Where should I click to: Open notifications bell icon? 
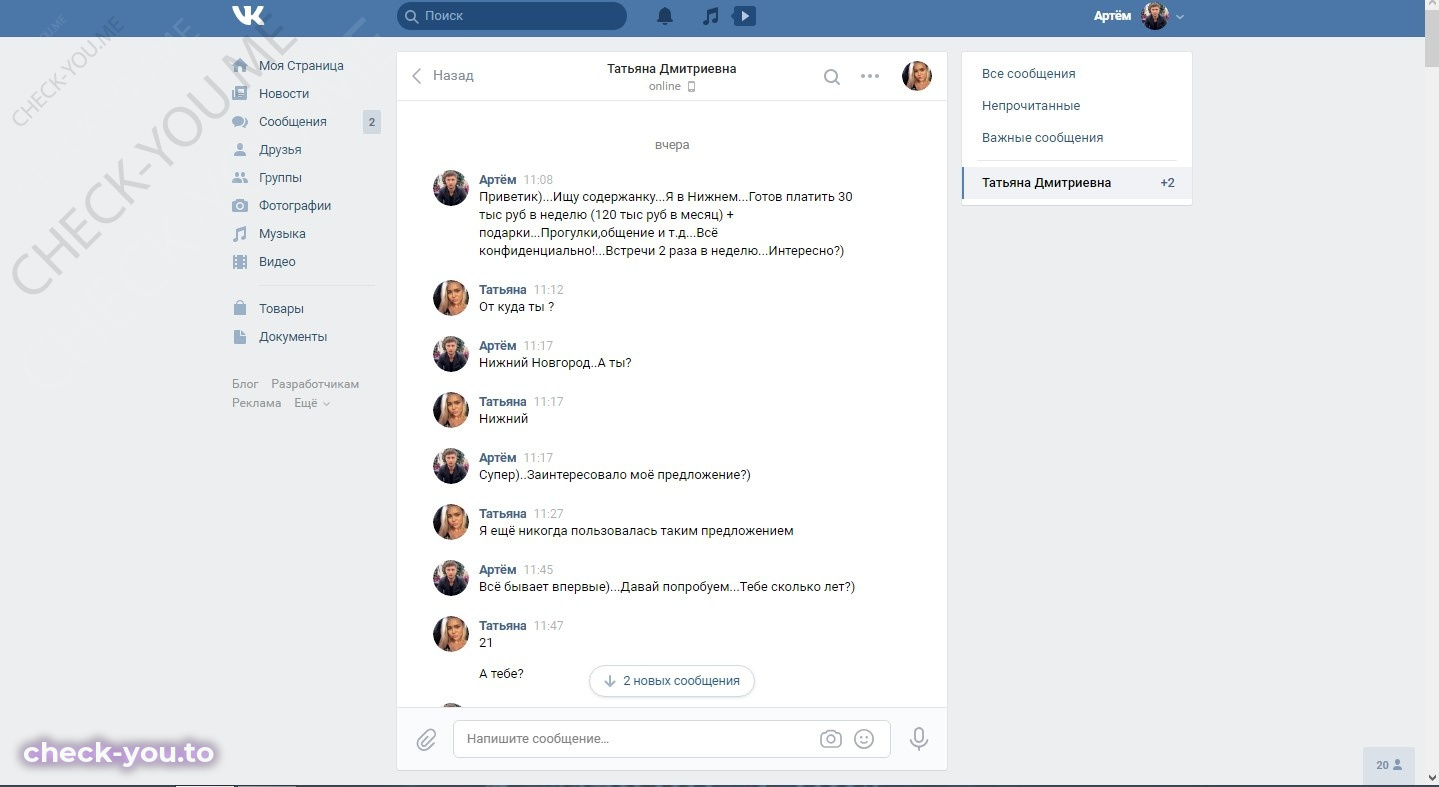pos(665,16)
